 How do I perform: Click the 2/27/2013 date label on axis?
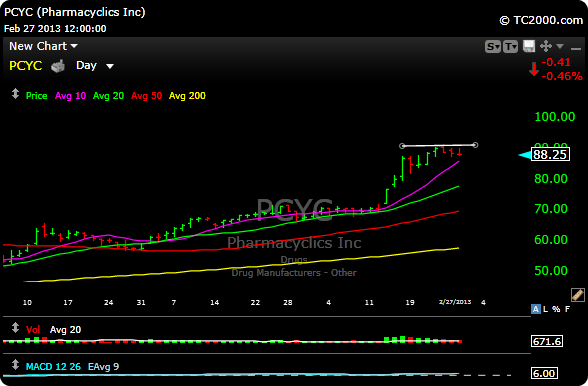click(x=455, y=302)
